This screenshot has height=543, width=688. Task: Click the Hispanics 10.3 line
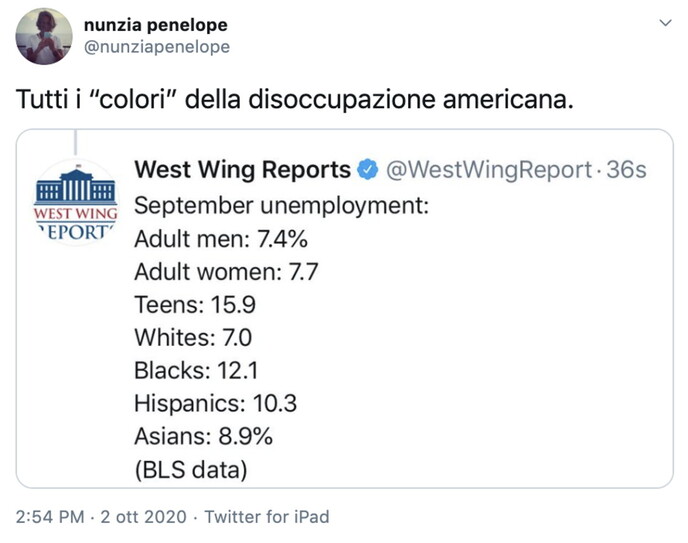[215, 404]
